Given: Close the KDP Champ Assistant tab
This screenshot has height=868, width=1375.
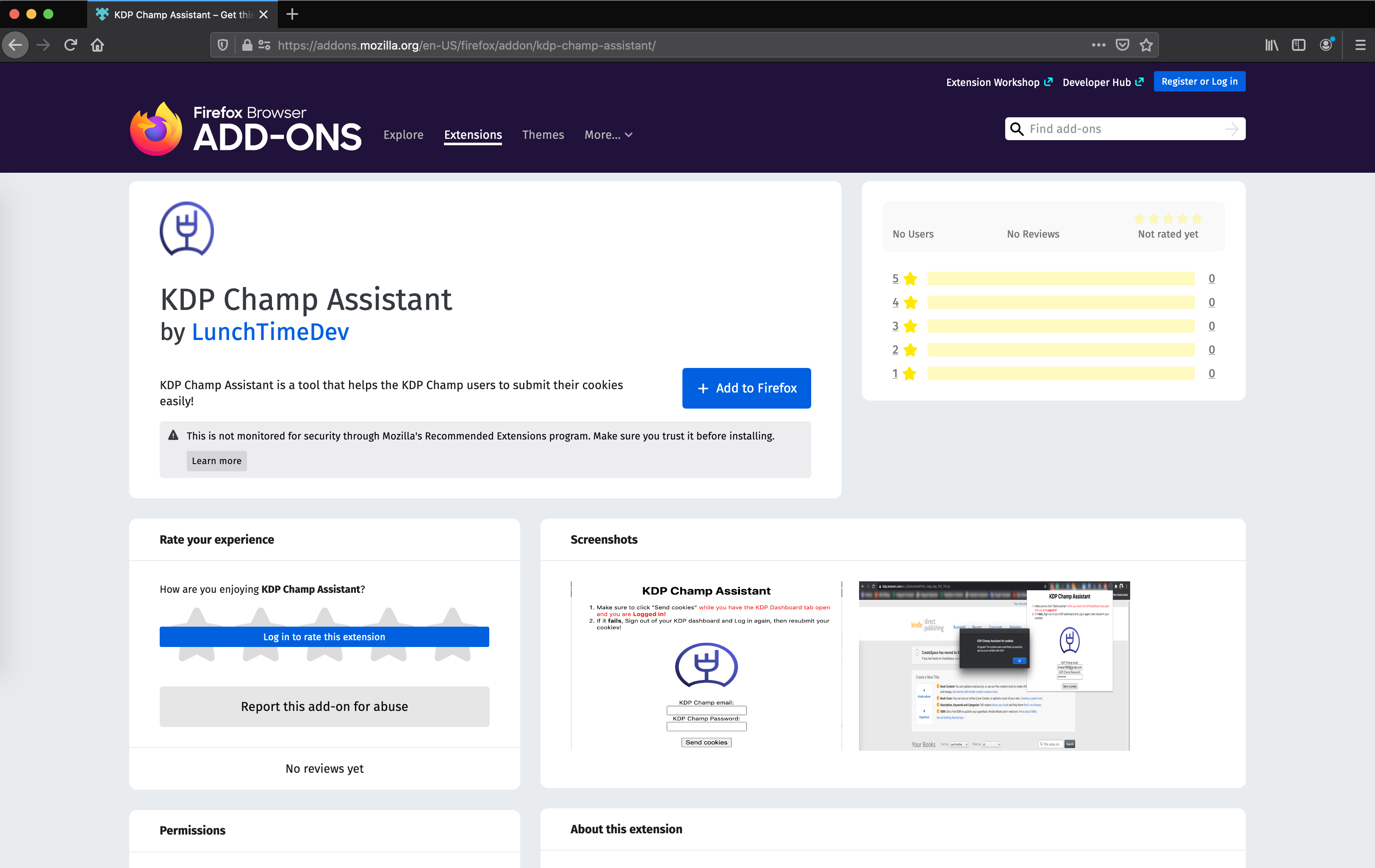Looking at the screenshot, I should pos(264,14).
